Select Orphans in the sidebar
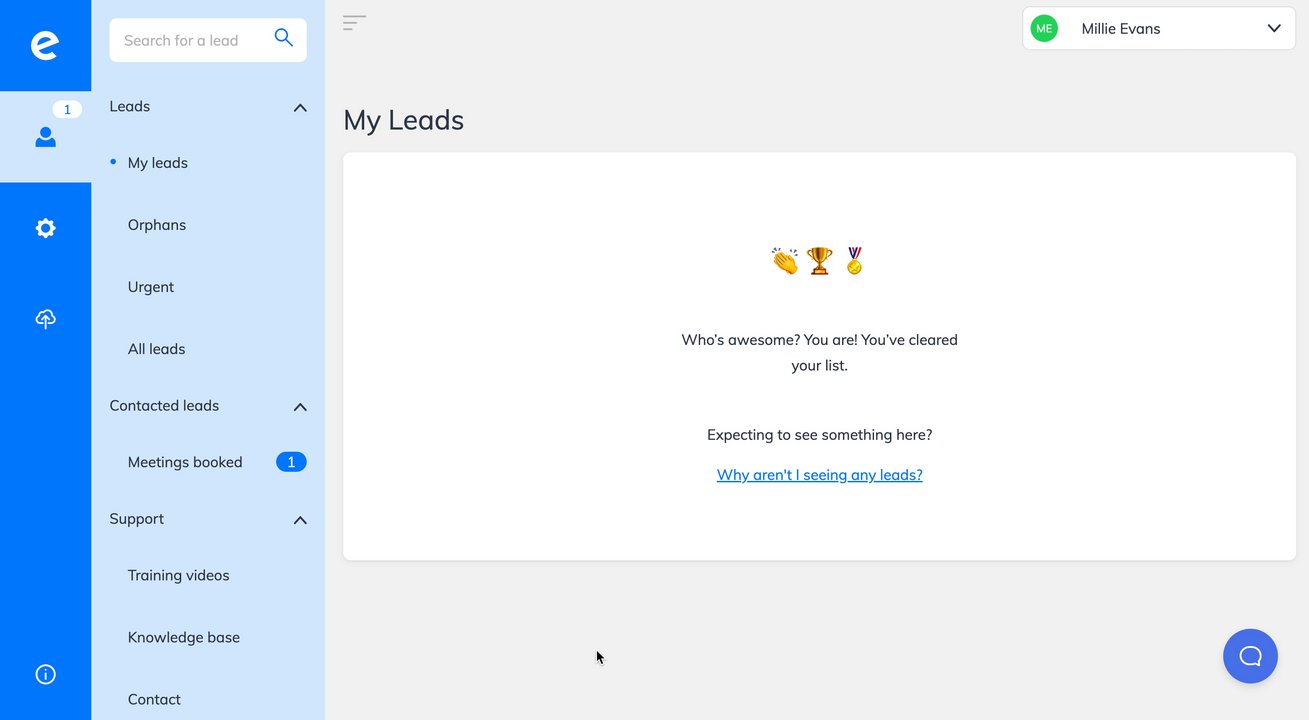 coord(157,225)
